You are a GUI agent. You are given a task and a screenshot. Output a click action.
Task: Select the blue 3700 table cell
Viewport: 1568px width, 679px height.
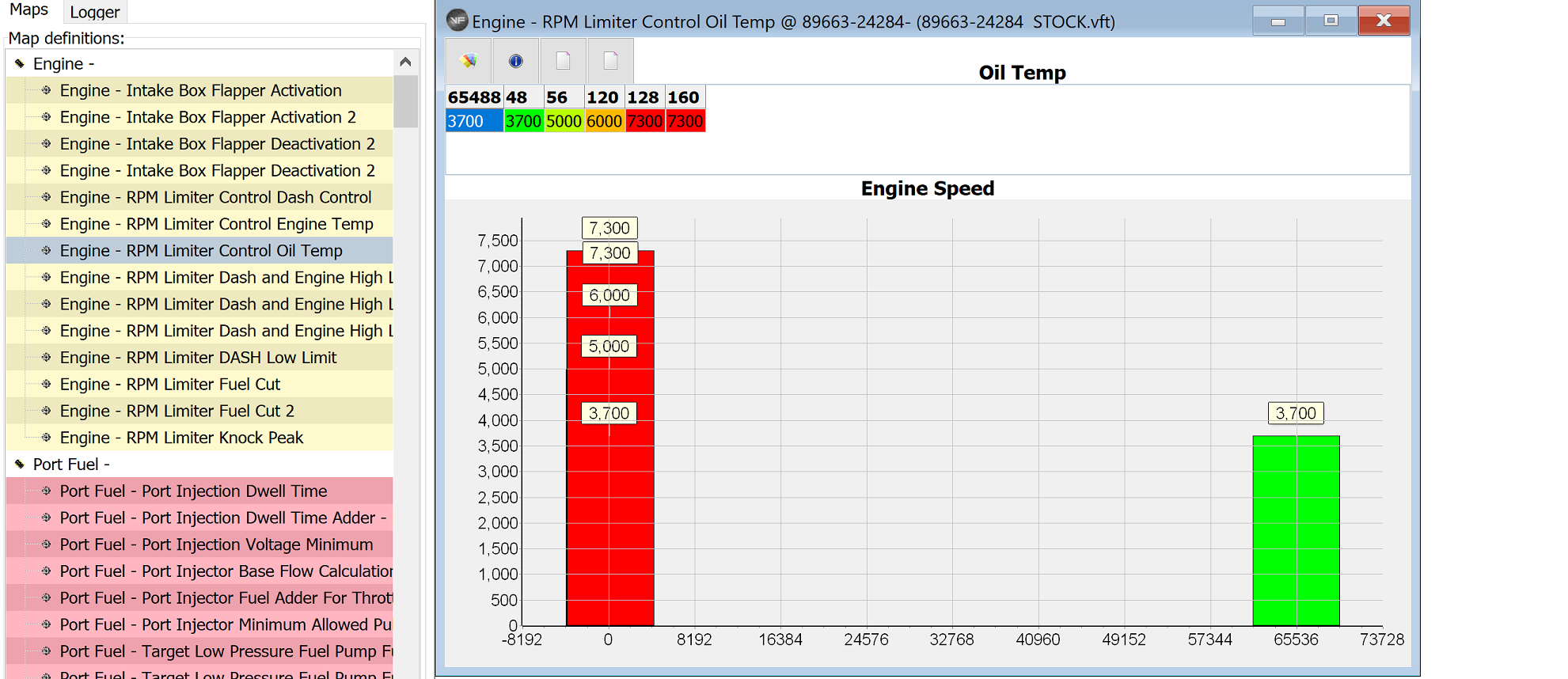coord(474,121)
